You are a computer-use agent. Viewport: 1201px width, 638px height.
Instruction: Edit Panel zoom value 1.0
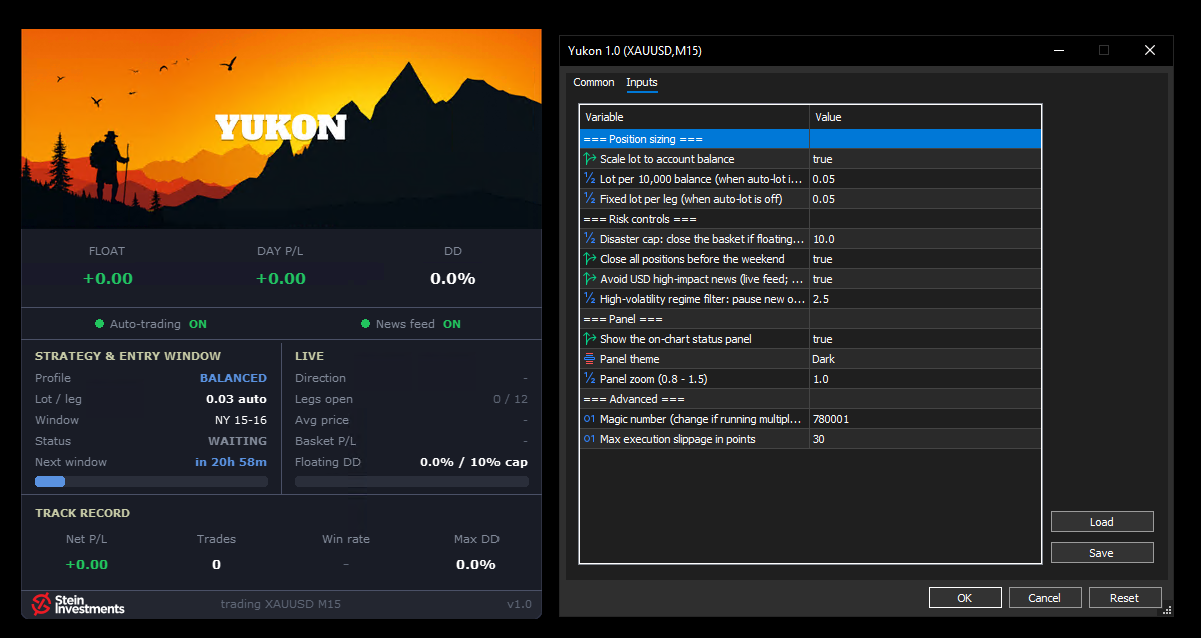click(925, 379)
